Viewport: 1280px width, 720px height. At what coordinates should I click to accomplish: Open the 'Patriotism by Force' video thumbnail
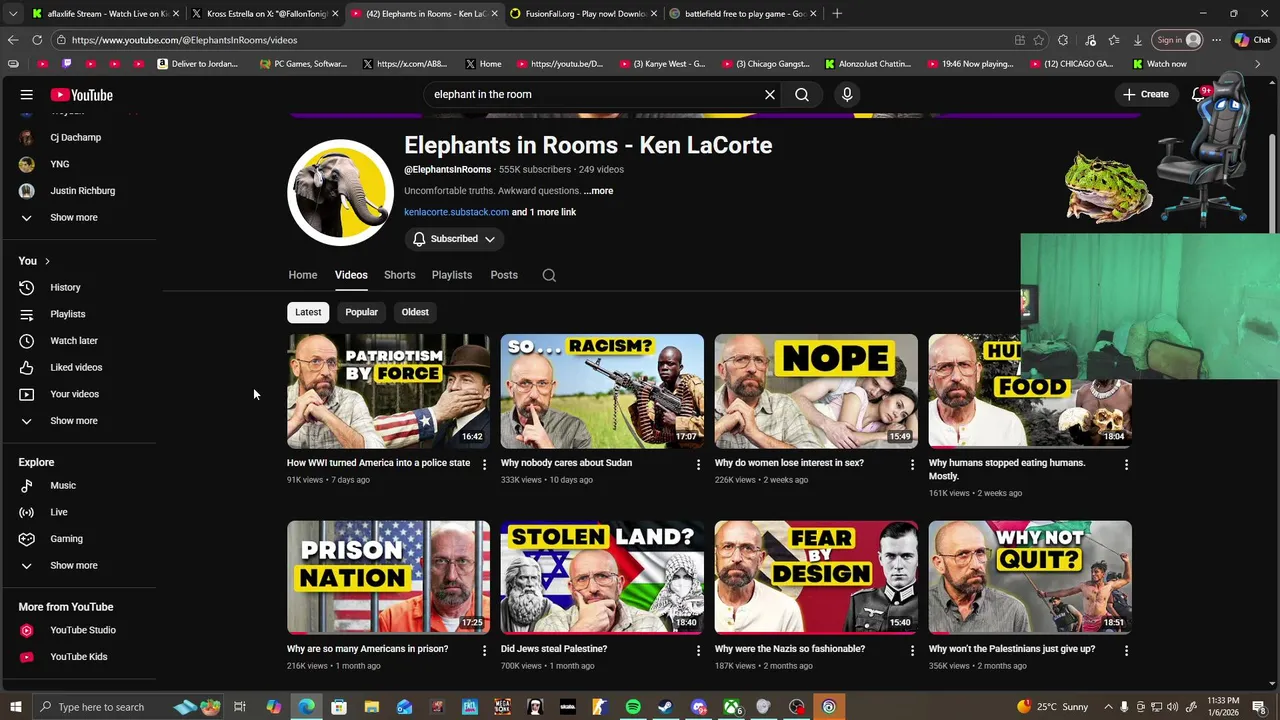388,391
